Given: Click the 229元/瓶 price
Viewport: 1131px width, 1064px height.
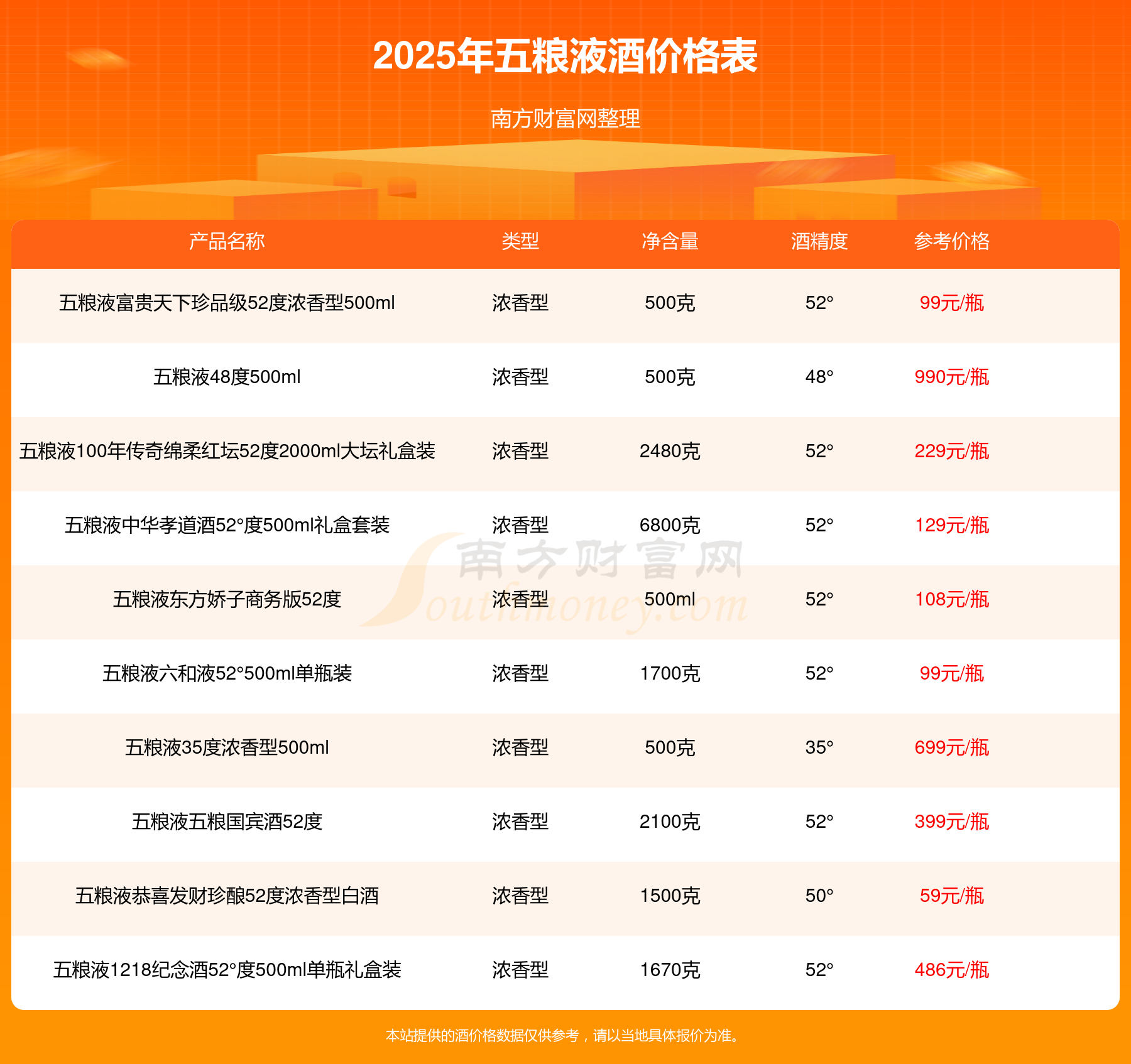Looking at the screenshot, I should pyautogui.click(x=952, y=452).
